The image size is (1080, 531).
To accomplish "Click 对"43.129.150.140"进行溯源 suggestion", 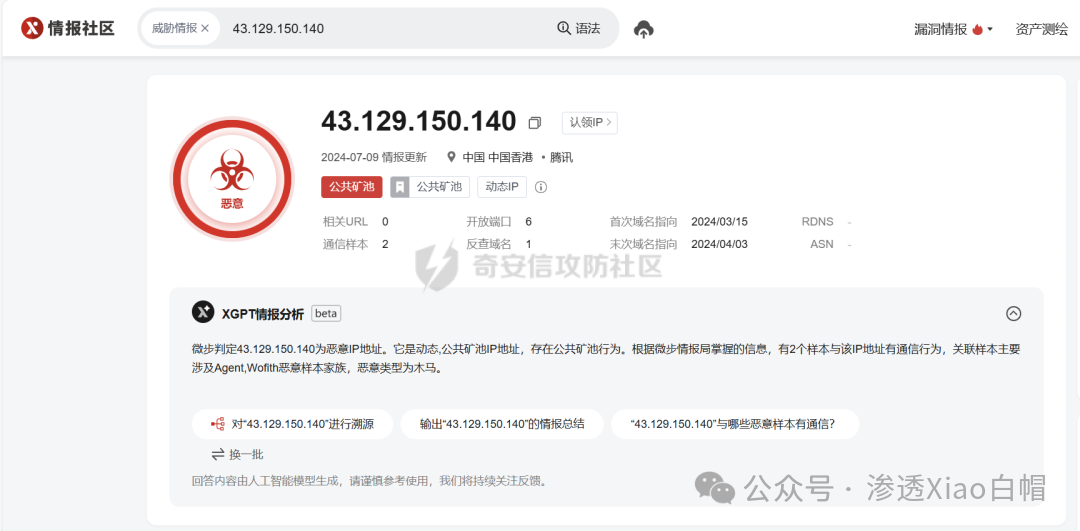I will (292, 424).
